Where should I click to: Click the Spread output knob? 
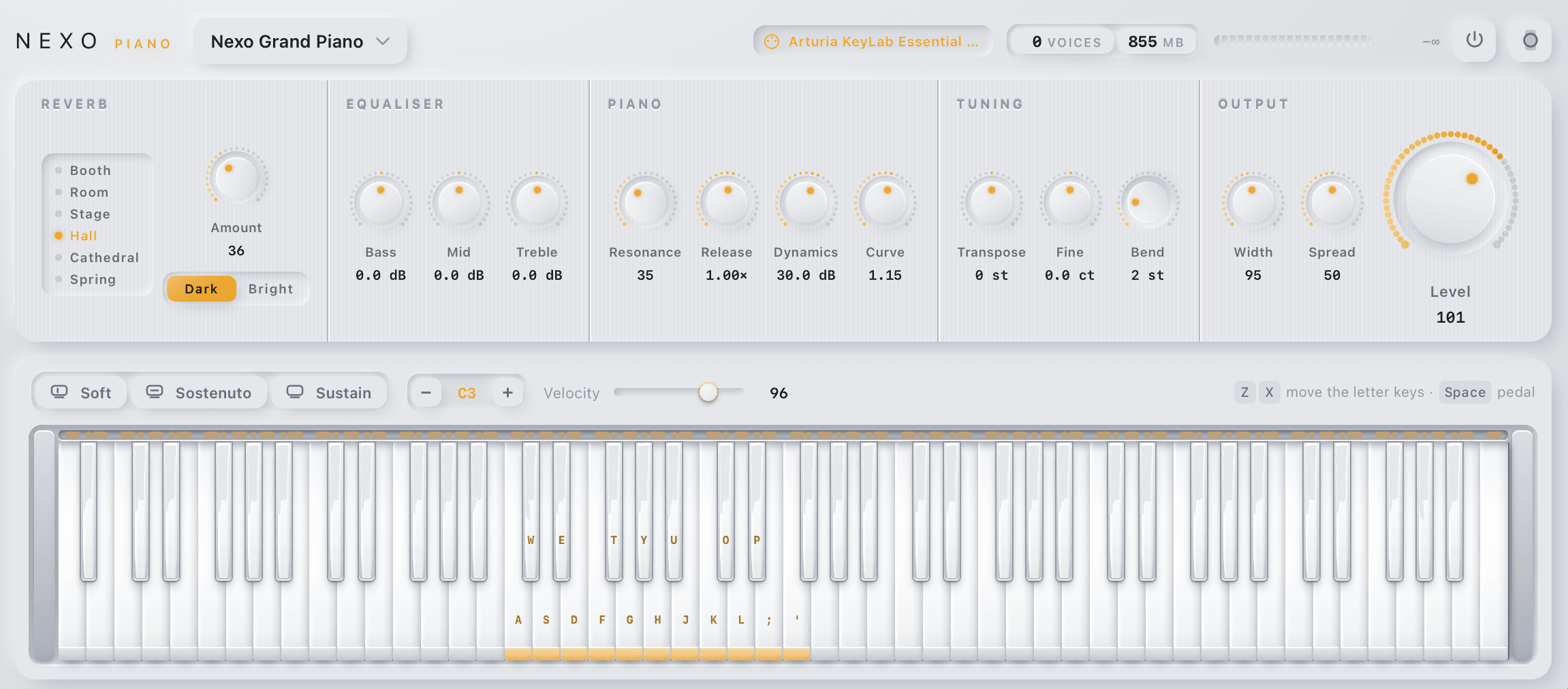[1332, 202]
